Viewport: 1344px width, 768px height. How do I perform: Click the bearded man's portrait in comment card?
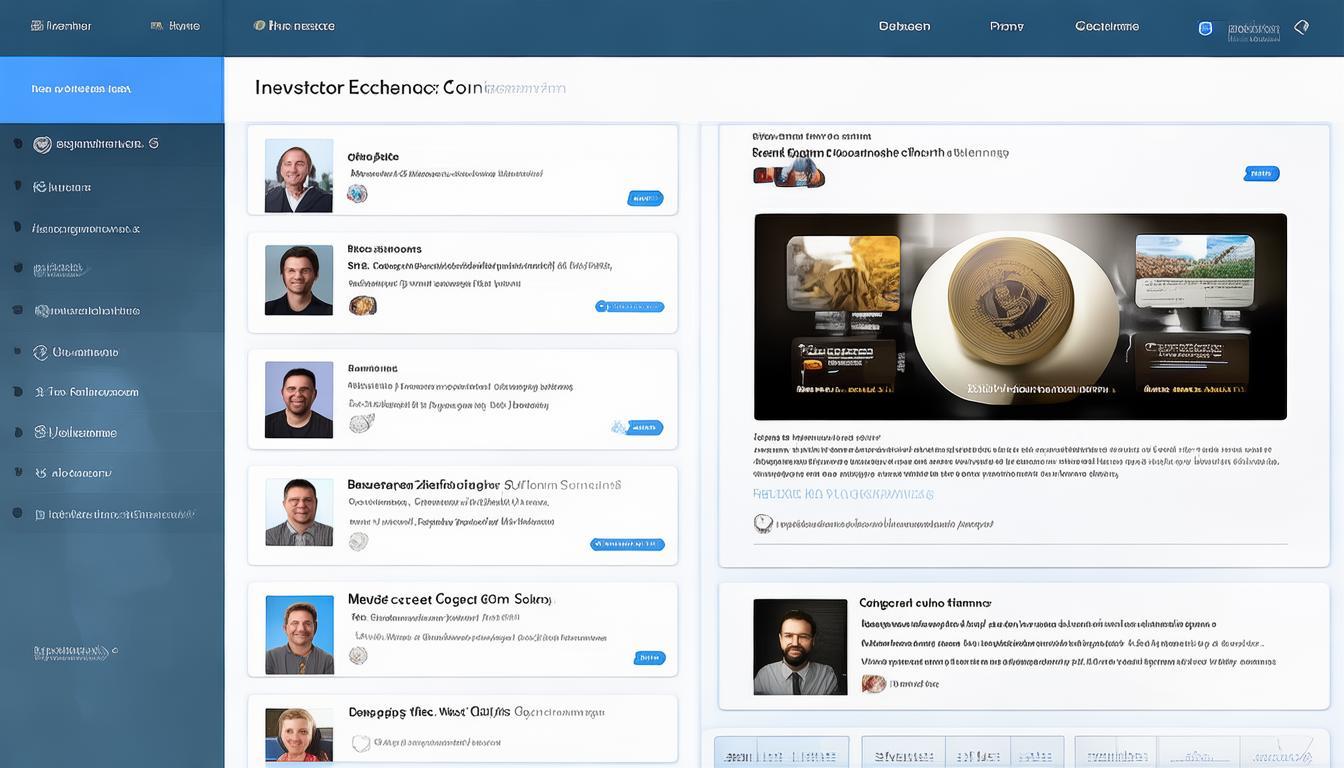tap(799, 647)
